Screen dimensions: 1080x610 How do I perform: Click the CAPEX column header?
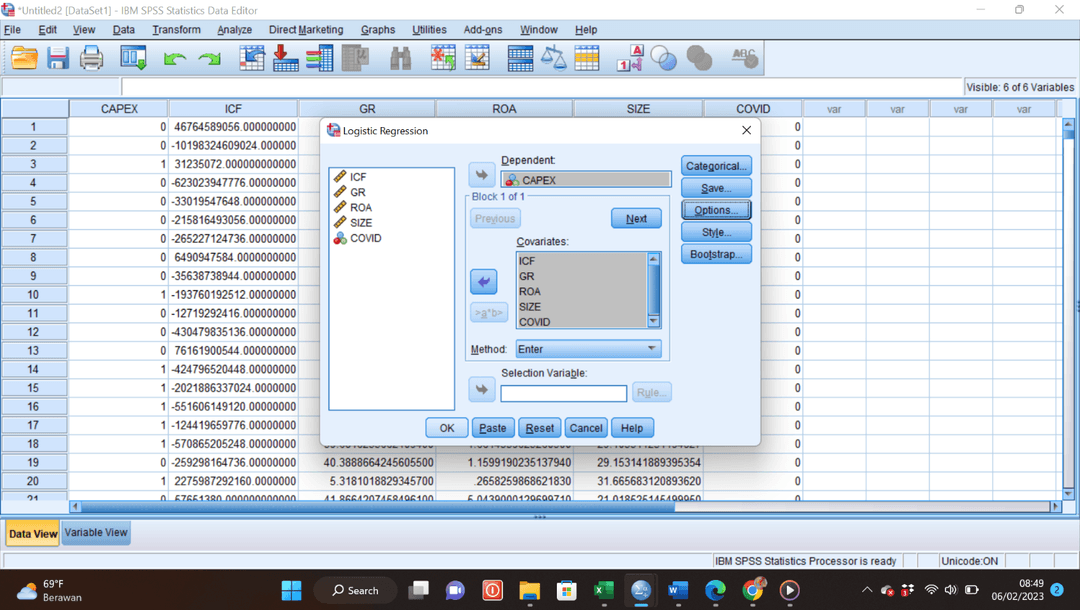[119, 109]
